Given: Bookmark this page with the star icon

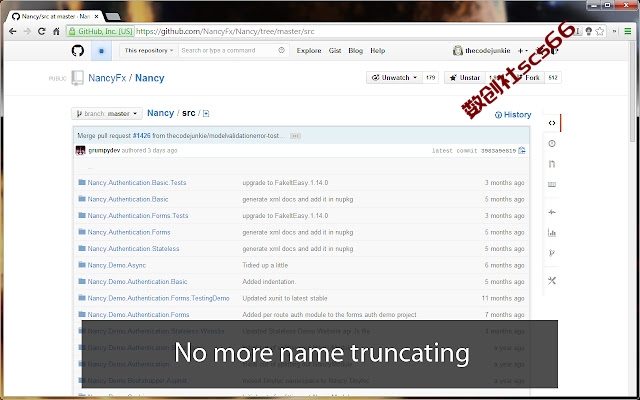Looking at the screenshot, I should click(x=600, y=31).
